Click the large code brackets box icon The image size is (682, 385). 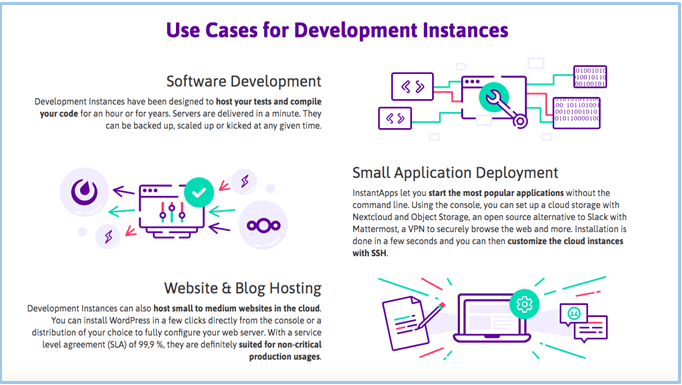pos(412,87)
